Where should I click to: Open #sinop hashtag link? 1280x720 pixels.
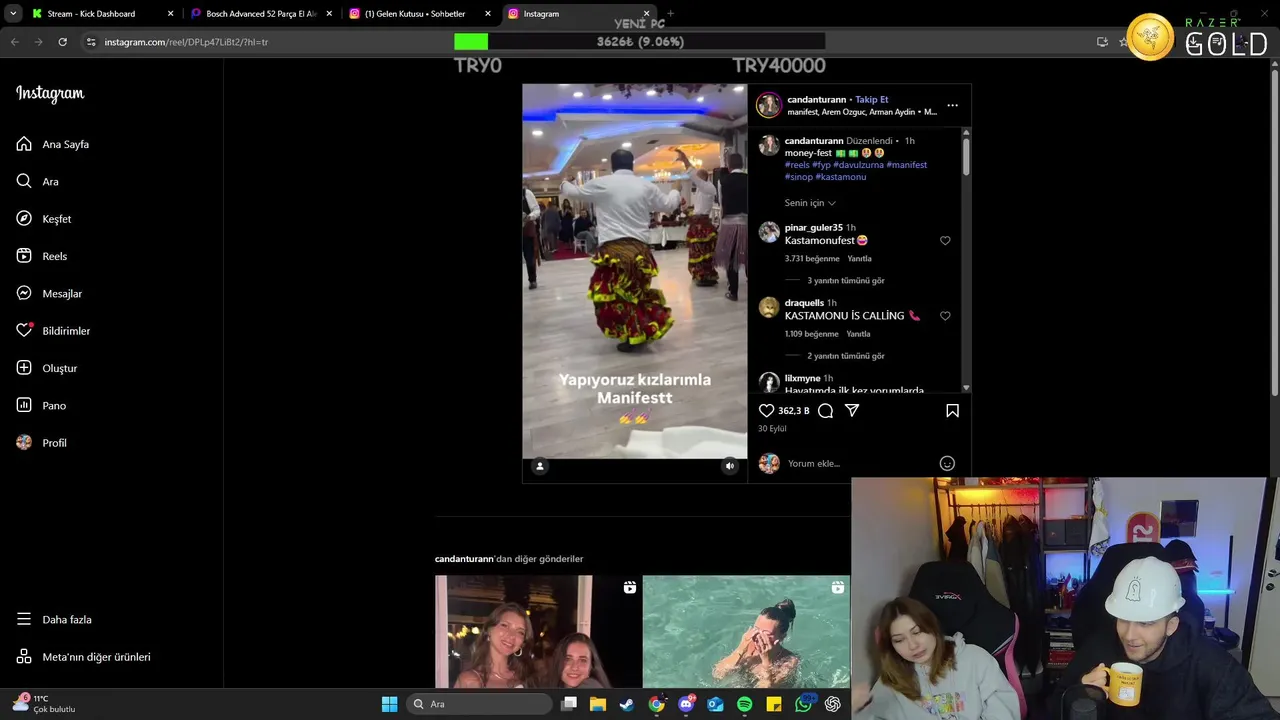coord(798,177)
